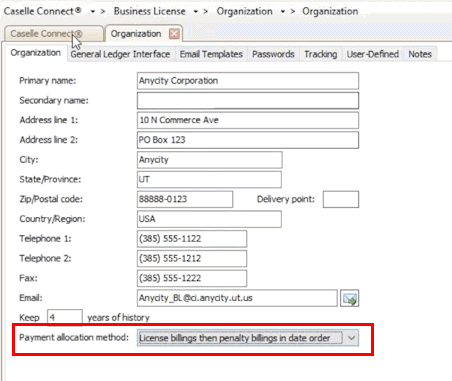Click the Keep years of history field
452x381 pixels.
coord(65,317)
